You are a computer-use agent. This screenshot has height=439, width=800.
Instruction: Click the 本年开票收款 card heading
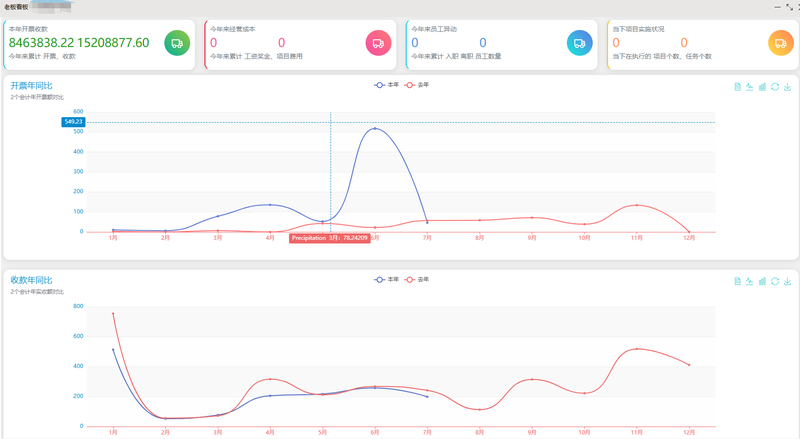(x=28, y=29)
